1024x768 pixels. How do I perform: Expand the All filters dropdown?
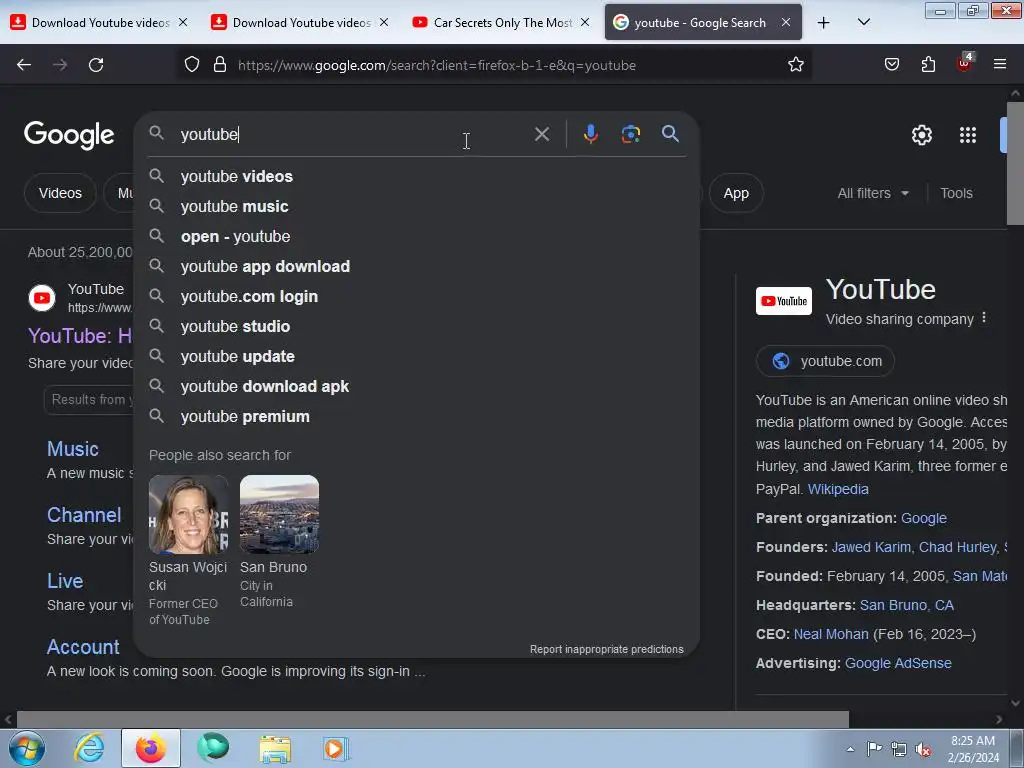click(873, 193)
